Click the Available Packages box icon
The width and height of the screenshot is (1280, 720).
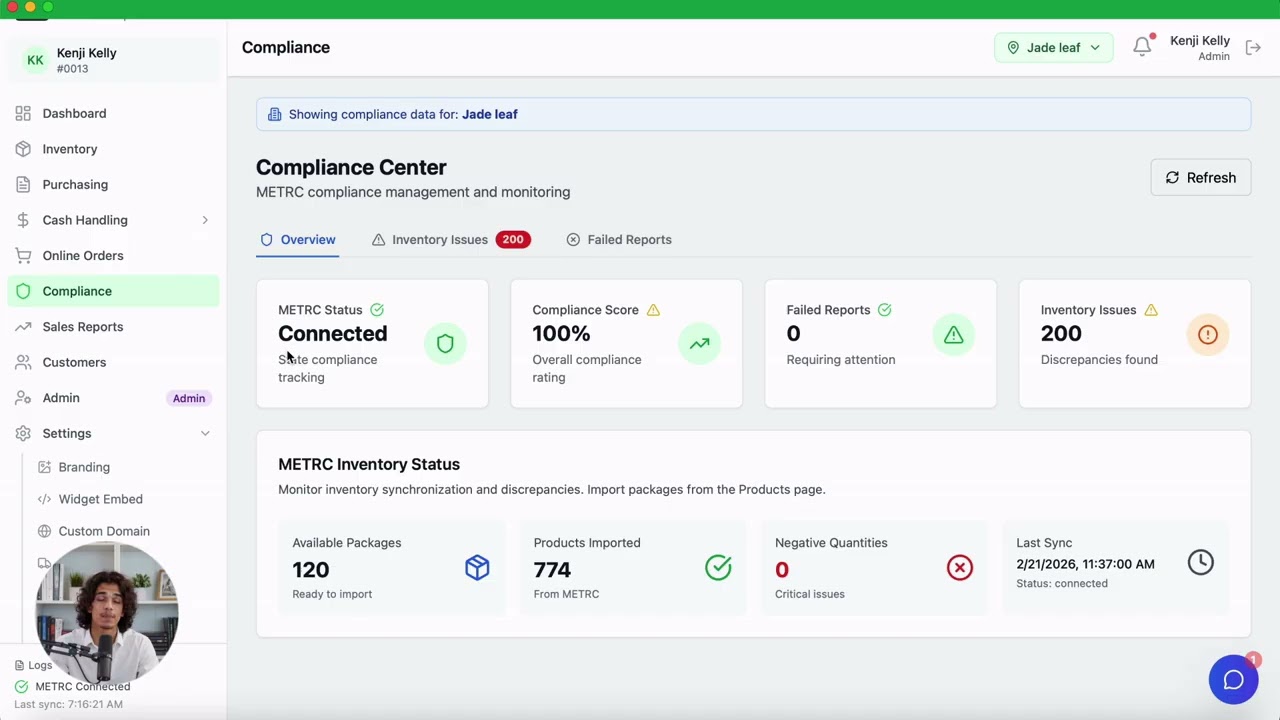[x=477, y=568]
